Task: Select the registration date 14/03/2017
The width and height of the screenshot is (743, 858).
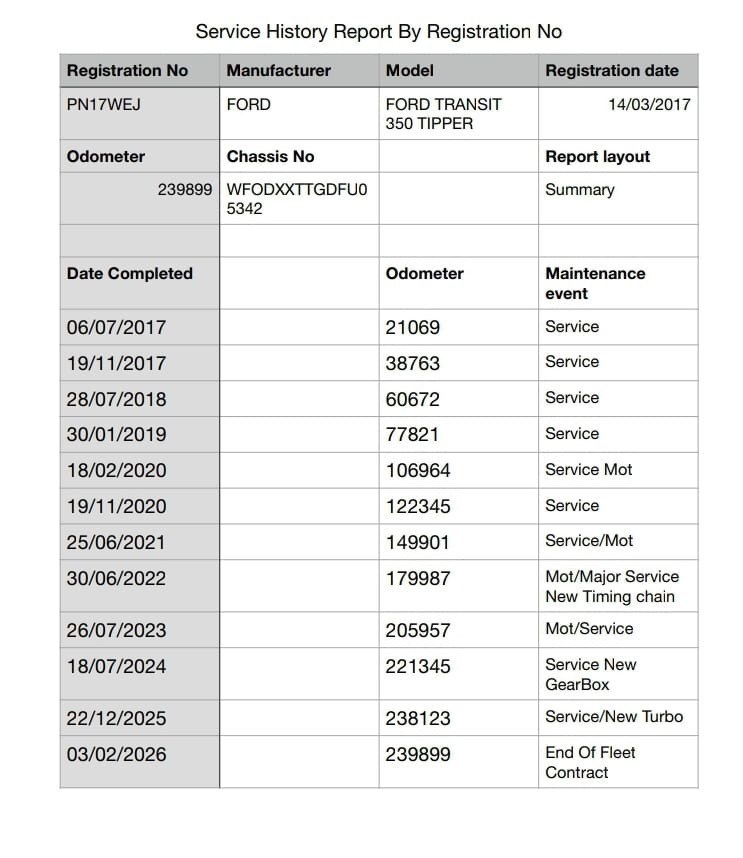Action: click(x=649, y=104)
